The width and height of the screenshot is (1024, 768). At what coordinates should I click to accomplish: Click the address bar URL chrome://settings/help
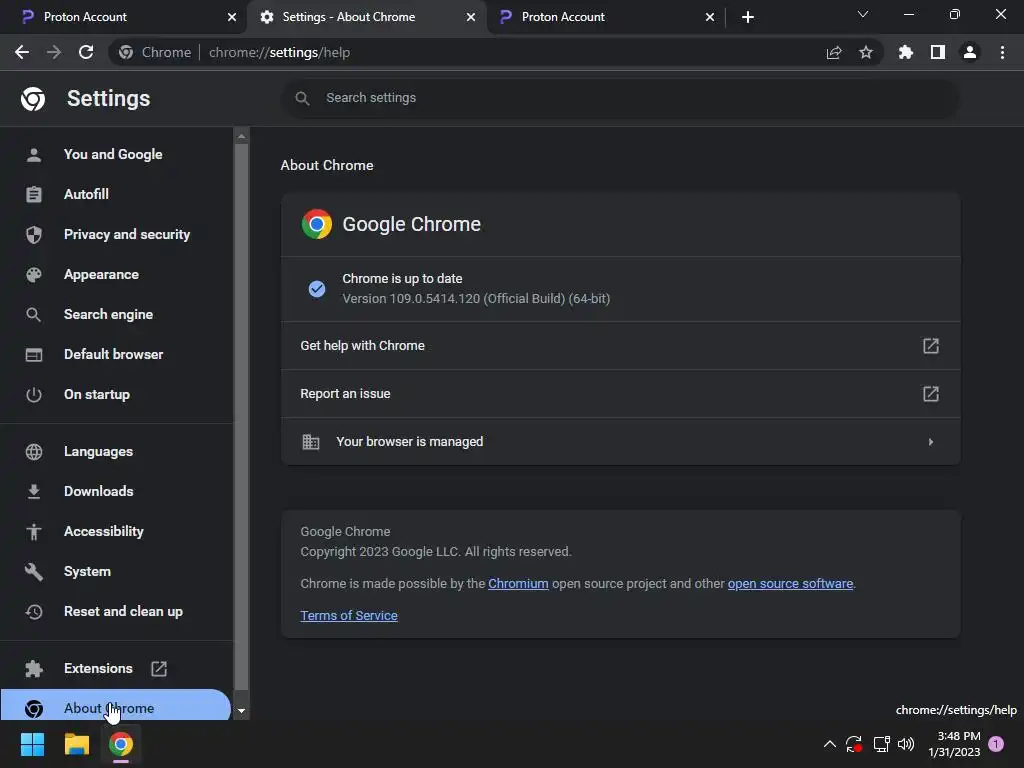point(279,52)
